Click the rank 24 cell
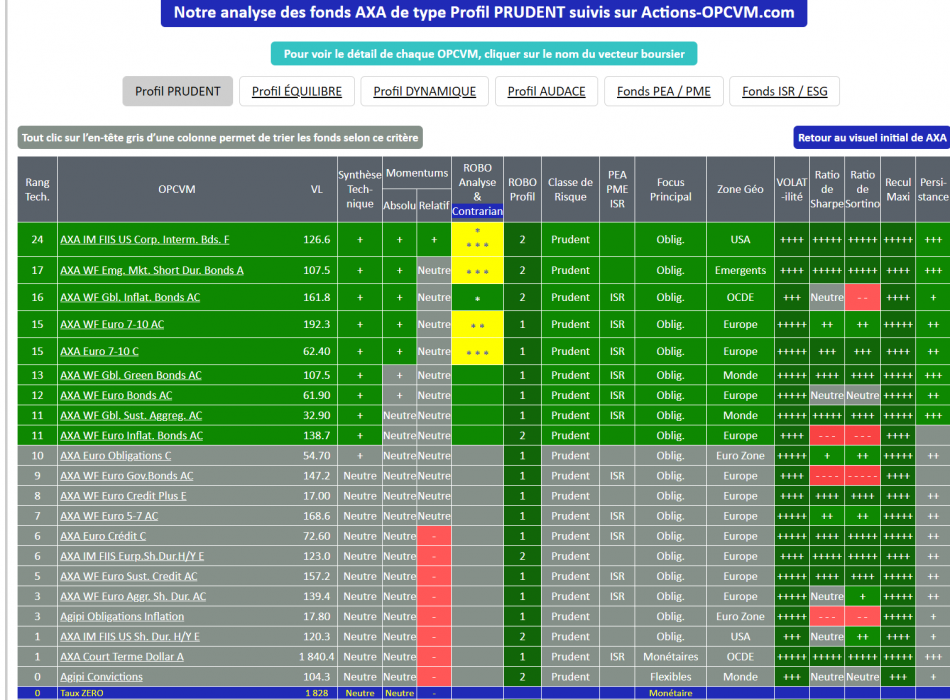950x700 pixels. 38,239
